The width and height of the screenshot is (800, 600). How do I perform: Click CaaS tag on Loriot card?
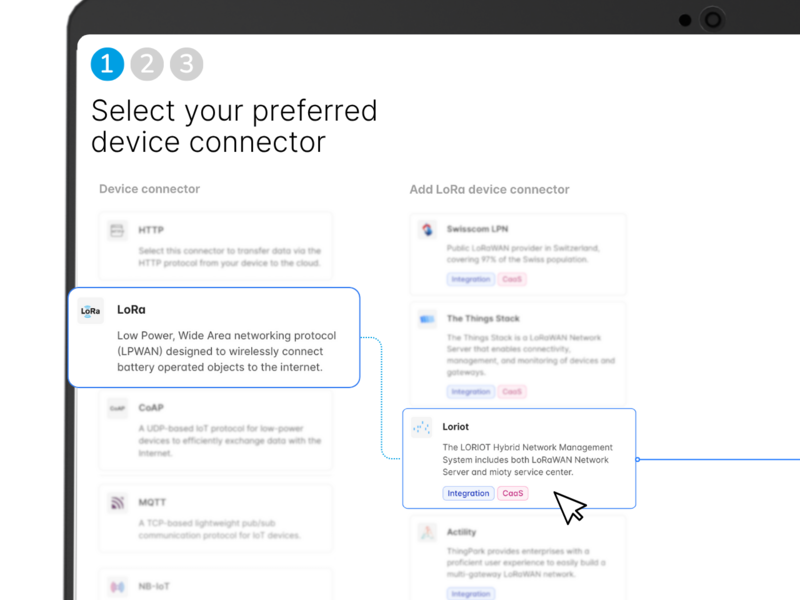tap(513, 493)
